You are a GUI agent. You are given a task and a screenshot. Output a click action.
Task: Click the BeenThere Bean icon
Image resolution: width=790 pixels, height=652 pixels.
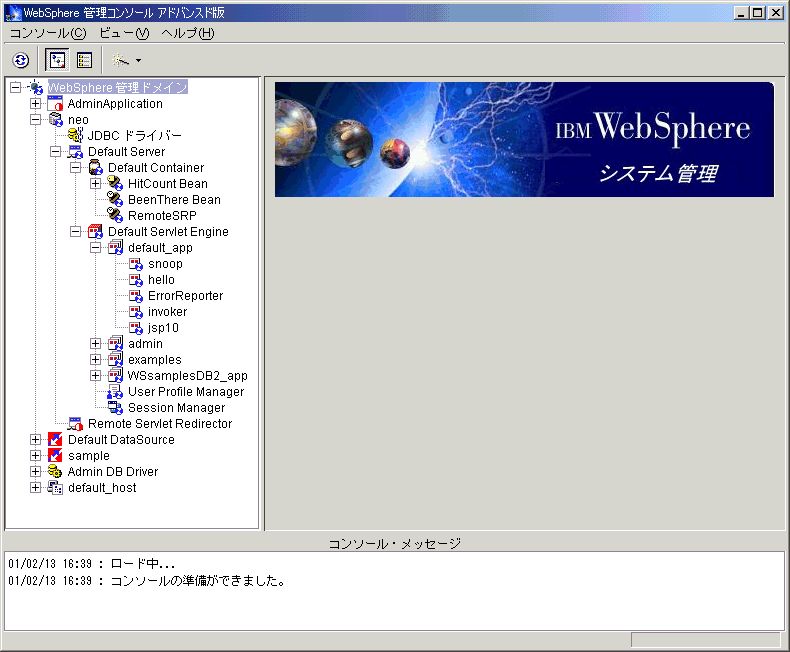pyautogui.click(x=115, y=200)
